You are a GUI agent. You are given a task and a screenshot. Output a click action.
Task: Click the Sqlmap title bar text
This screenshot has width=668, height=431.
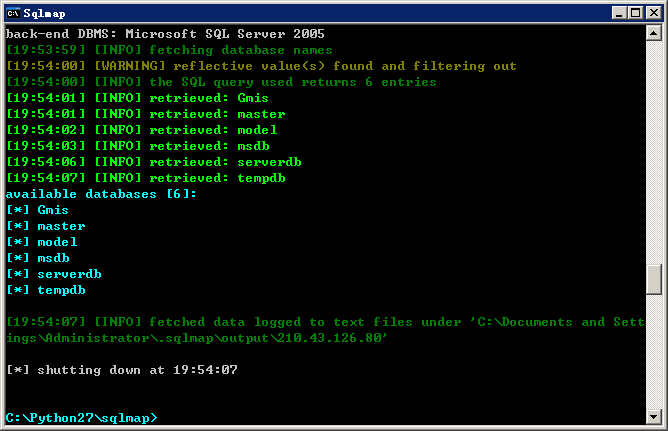tap(44, 14)
